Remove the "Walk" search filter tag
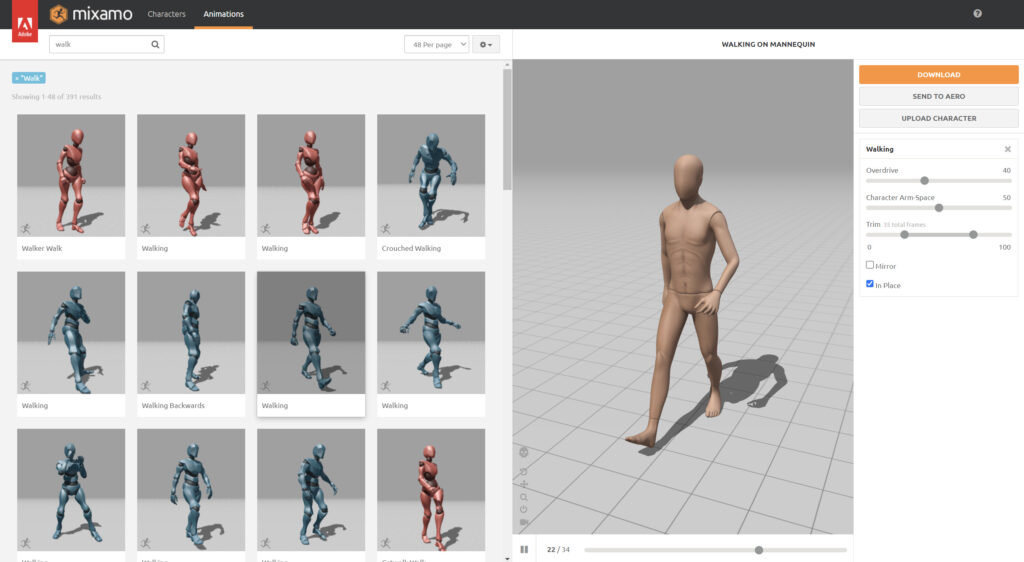The height and width of the screenshot is (562, 1024). (x=18, y=78)
